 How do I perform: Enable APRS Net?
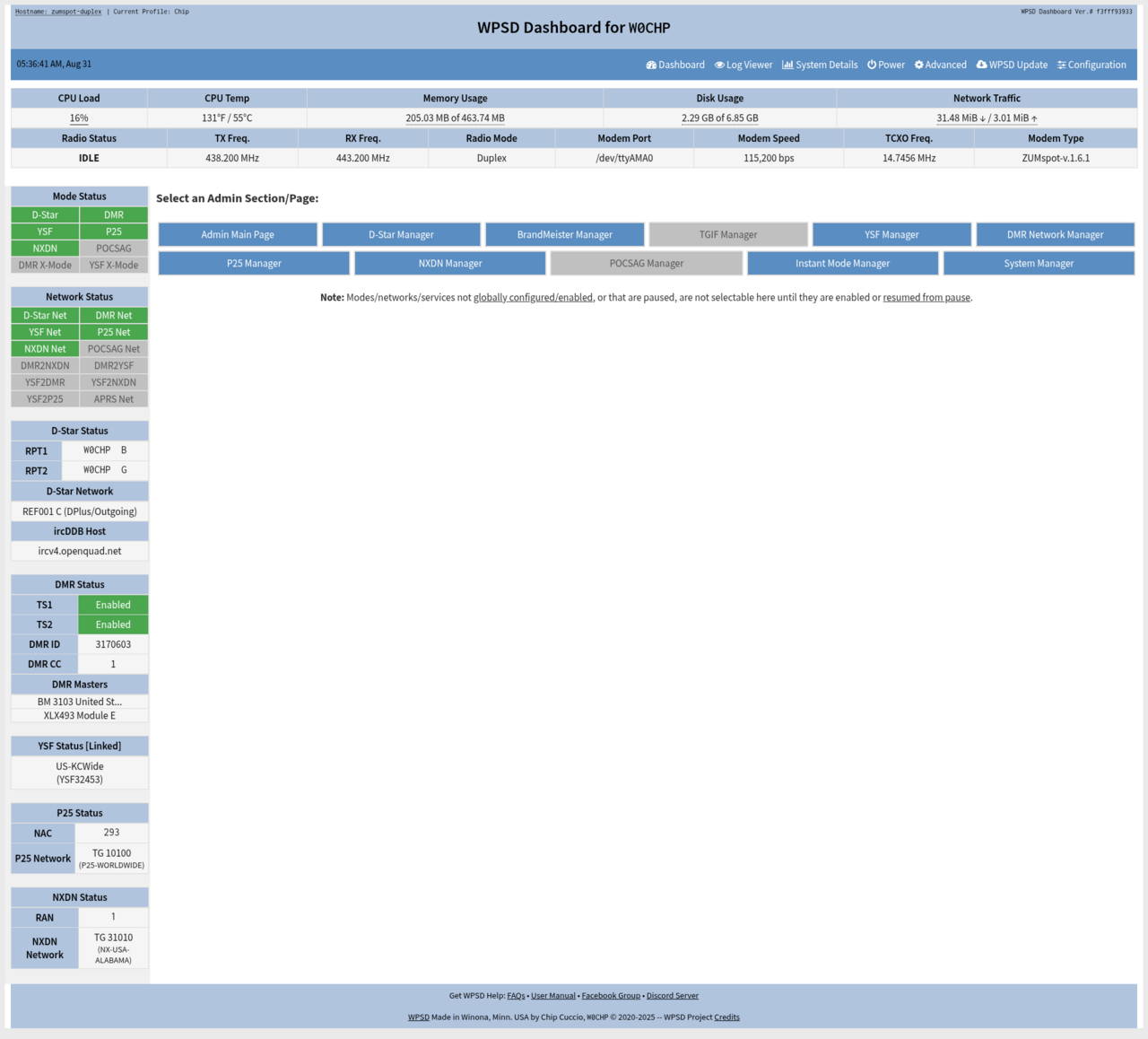(113, 398)
